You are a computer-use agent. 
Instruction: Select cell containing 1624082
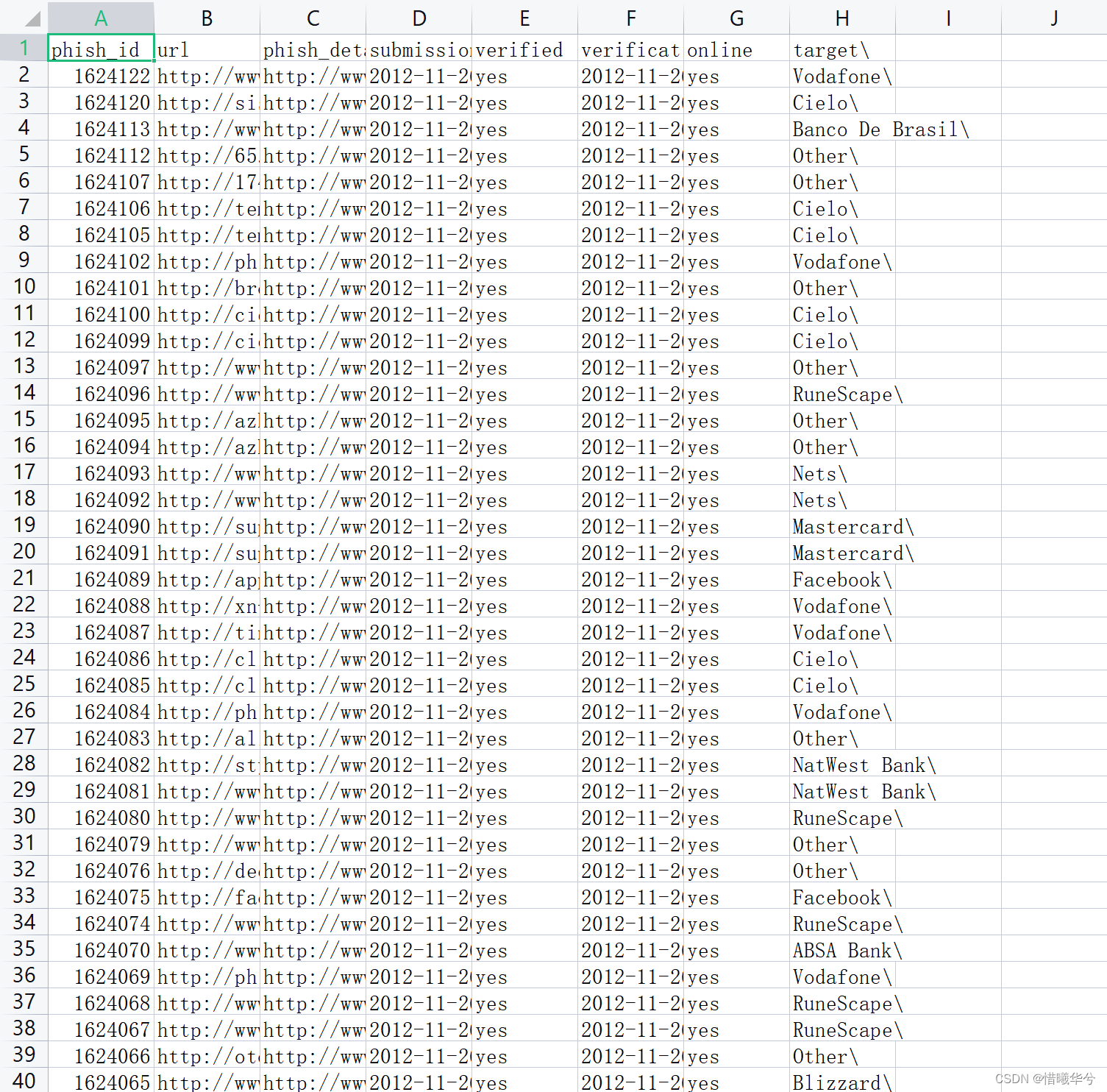pos(101,763)
